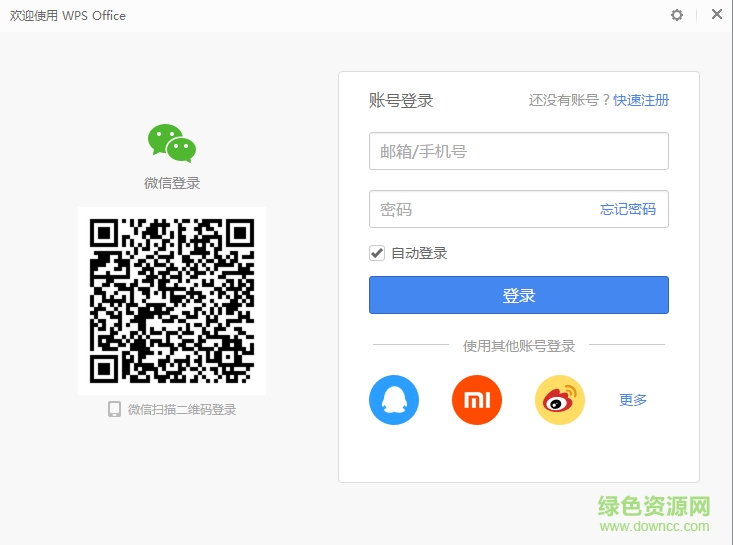The width and height of the screenshot is (733, 545).
Task: Click the 微信登录 label under the WeChat logo
Action: 172,183
